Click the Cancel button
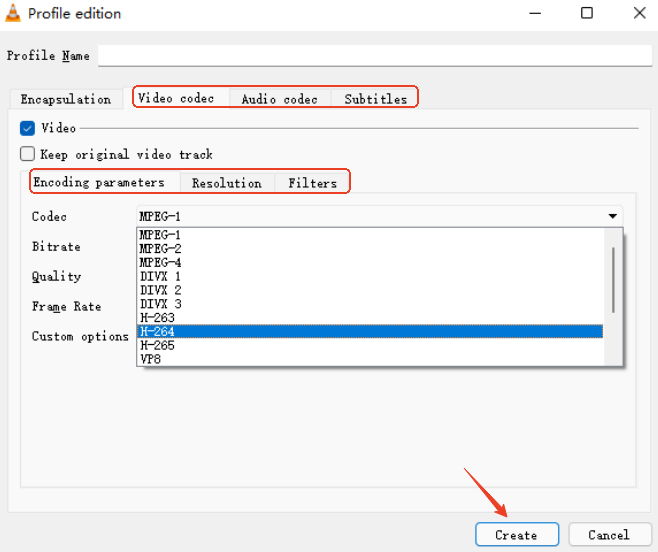The width and height of the screenshot is (658, 552). pyautogui.click(x=608, y=535)
